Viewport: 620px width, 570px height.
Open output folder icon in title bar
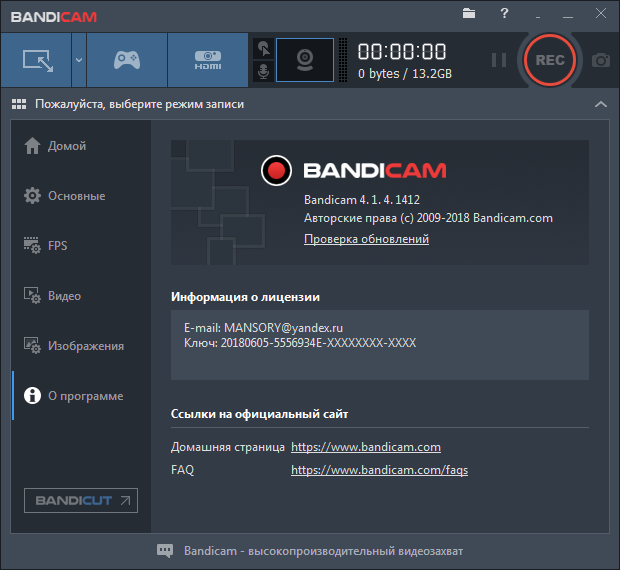pos(469,13)
